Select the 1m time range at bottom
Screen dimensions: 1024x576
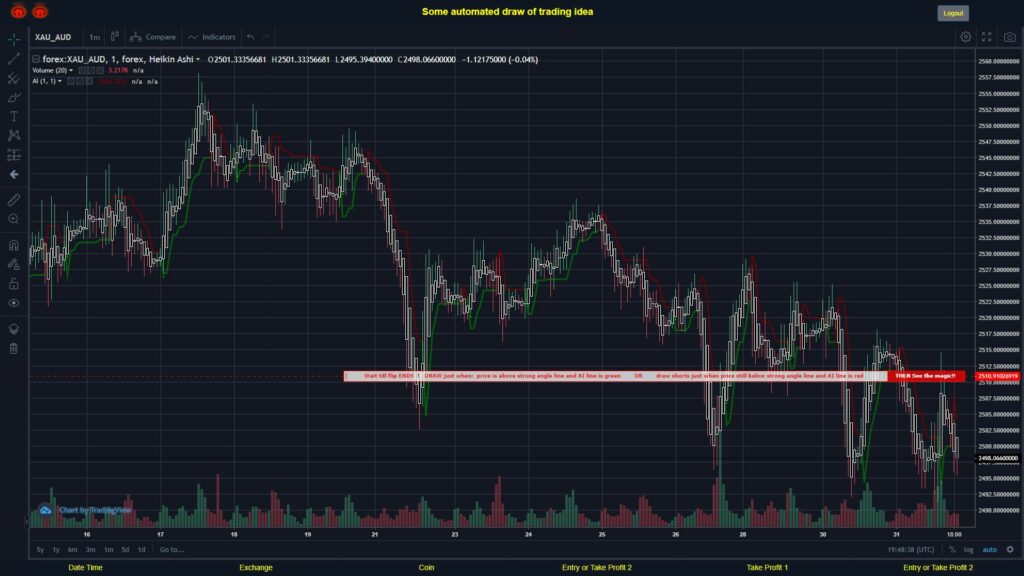(x=108, y=550)
